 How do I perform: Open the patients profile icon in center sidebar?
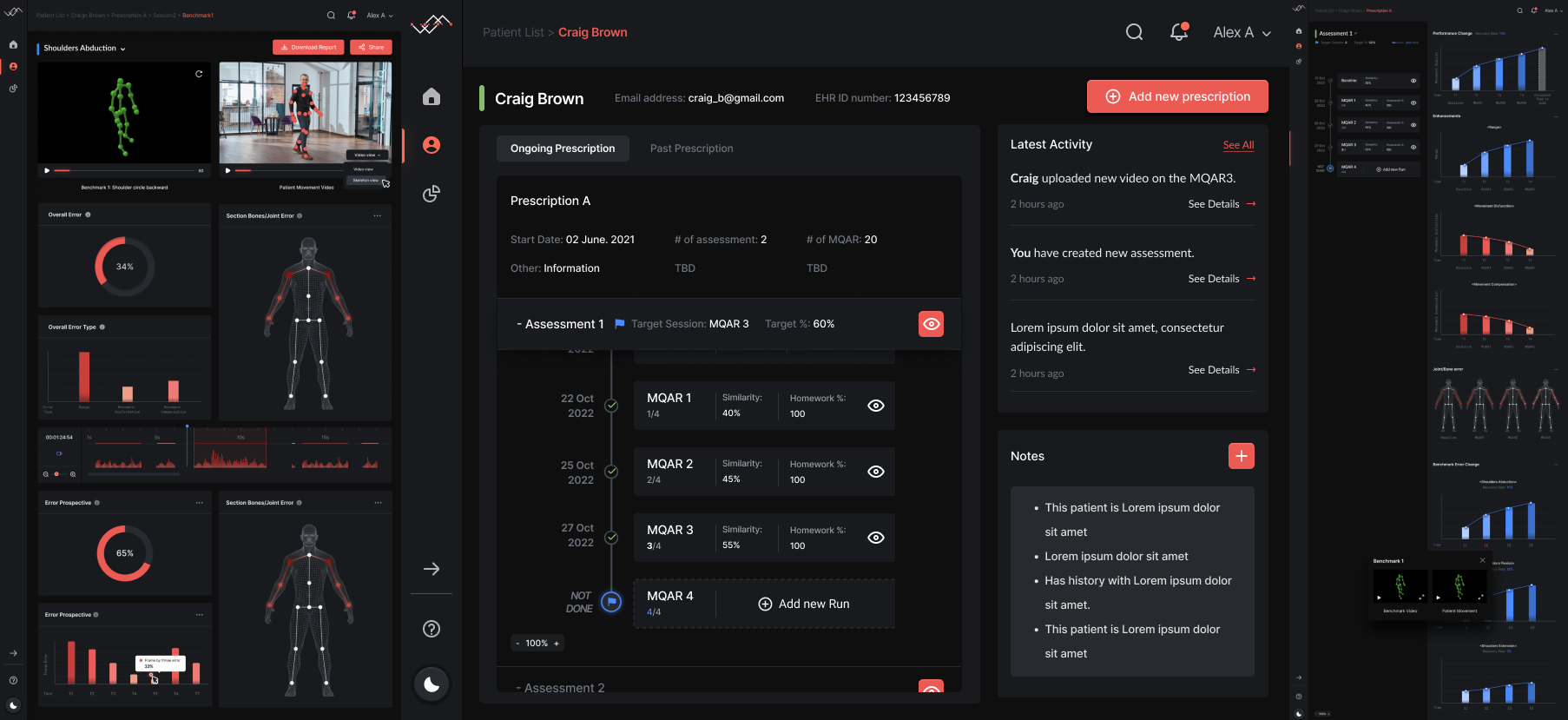pos(432,145)
